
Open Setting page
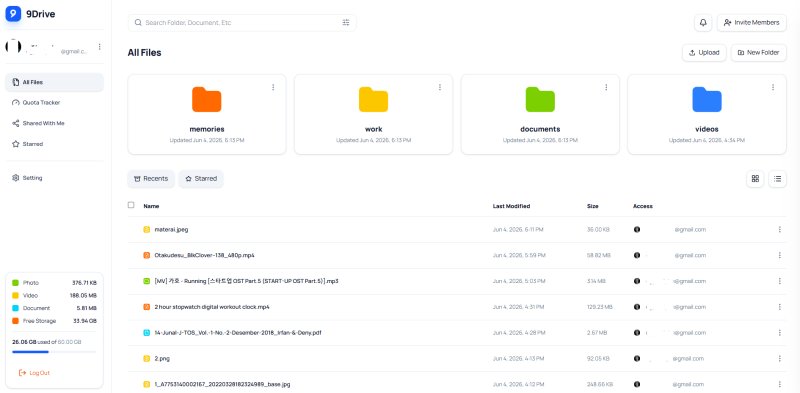point(54,178)
